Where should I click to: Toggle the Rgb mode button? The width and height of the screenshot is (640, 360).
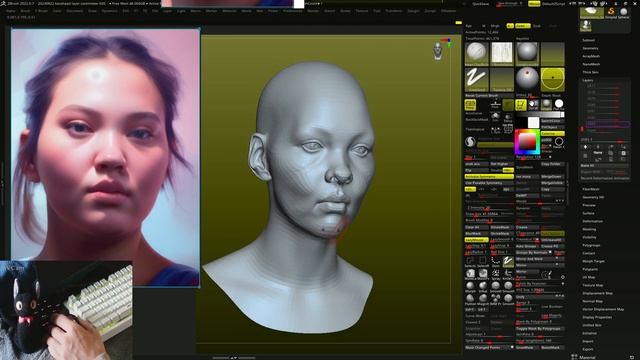pyautogui.click(x=469, y=26)
